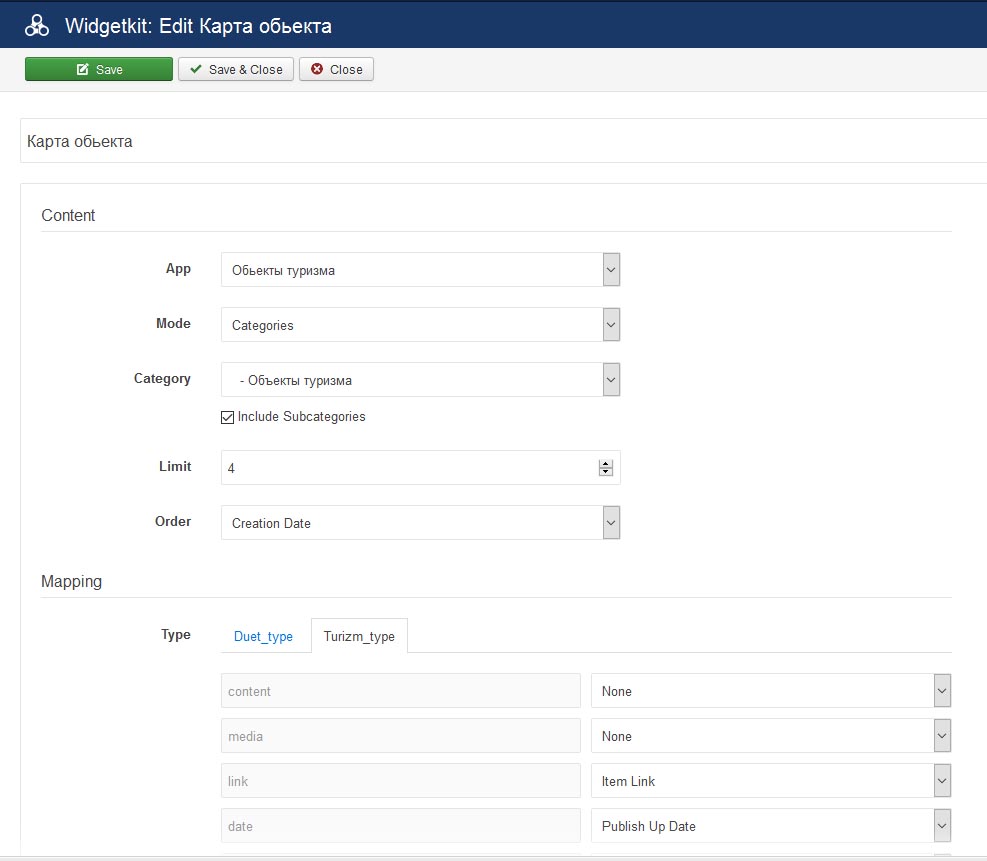Open the content mapping dropdown

point(770,691)
